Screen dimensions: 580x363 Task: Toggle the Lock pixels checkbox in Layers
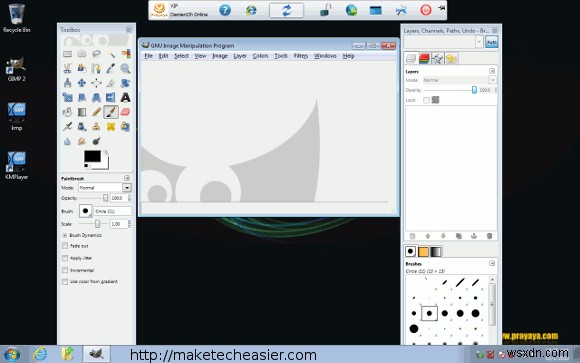426,100
